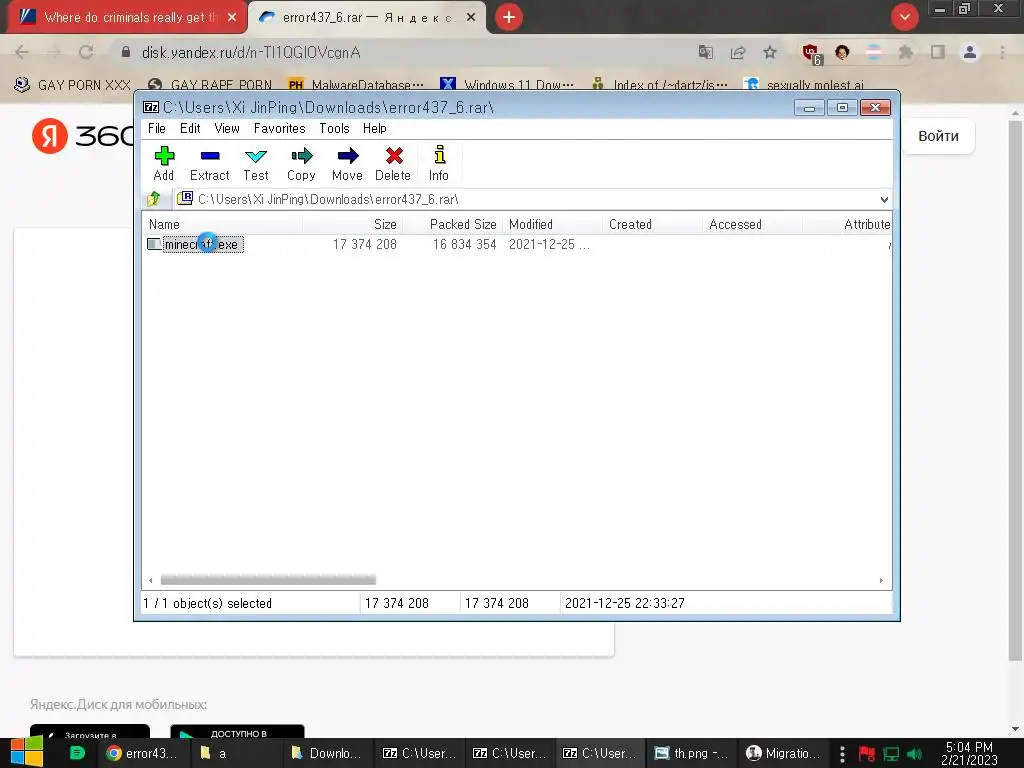The height and width of the screenshot is (768, 1024).
Task: Close the 'Where do criminals' browser tab
Action: pyautogui.click(x=232, y=17)
